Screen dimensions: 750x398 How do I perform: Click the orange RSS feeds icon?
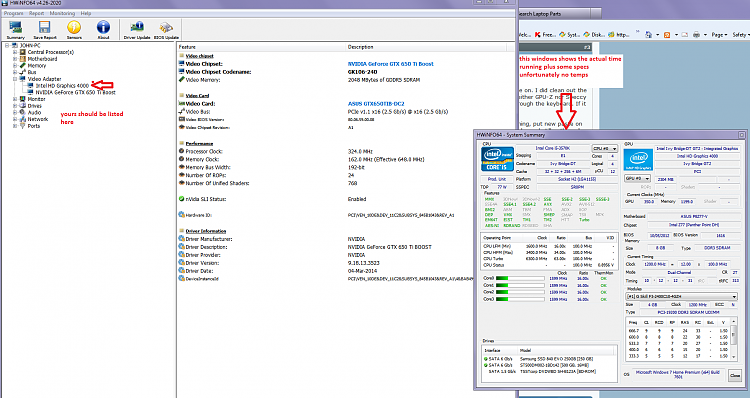pyautogui.click(x=667, y=34)
